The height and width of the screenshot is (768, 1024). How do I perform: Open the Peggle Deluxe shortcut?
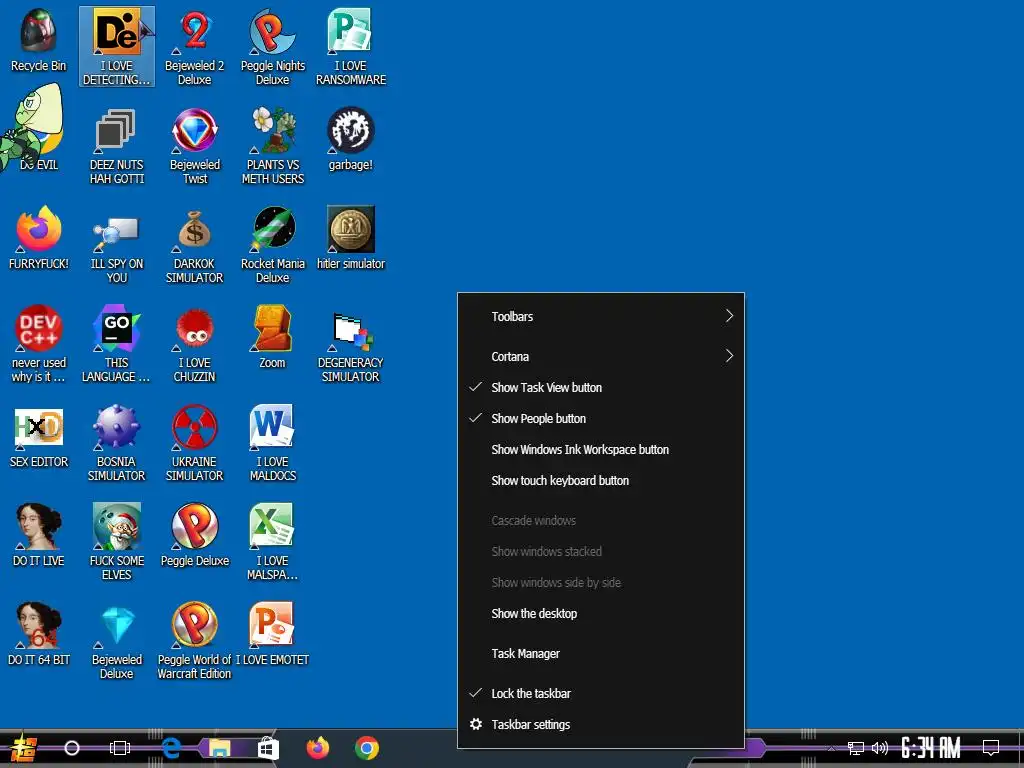coord(195,536)
